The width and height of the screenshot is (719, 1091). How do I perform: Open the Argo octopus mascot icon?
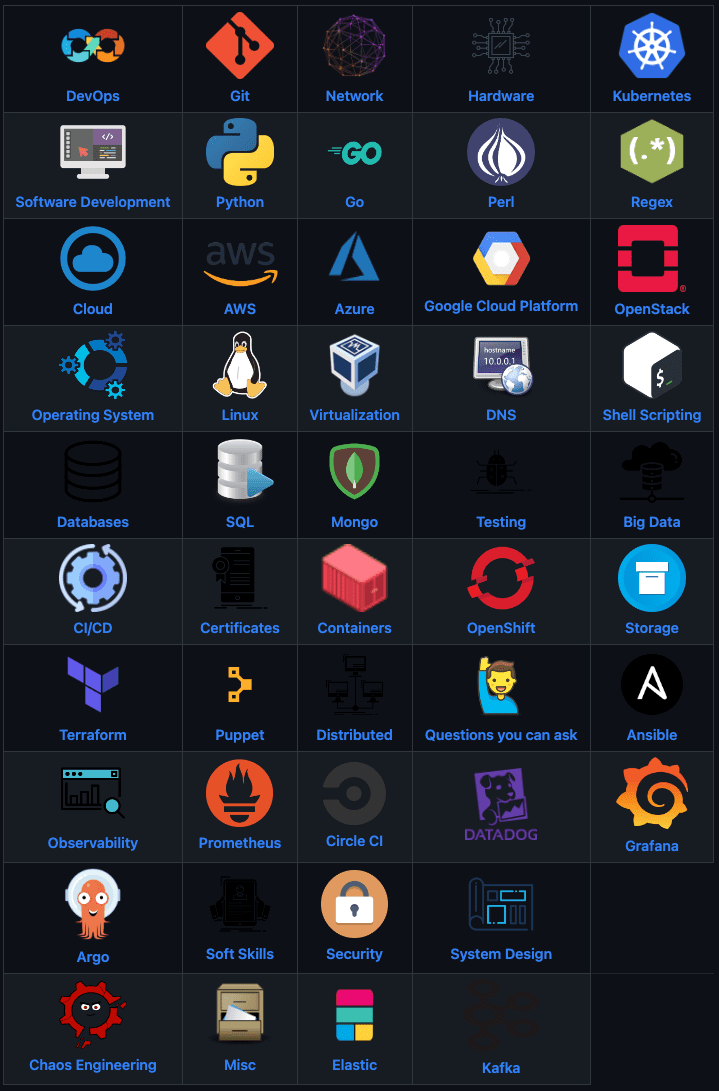coord(93,905)
